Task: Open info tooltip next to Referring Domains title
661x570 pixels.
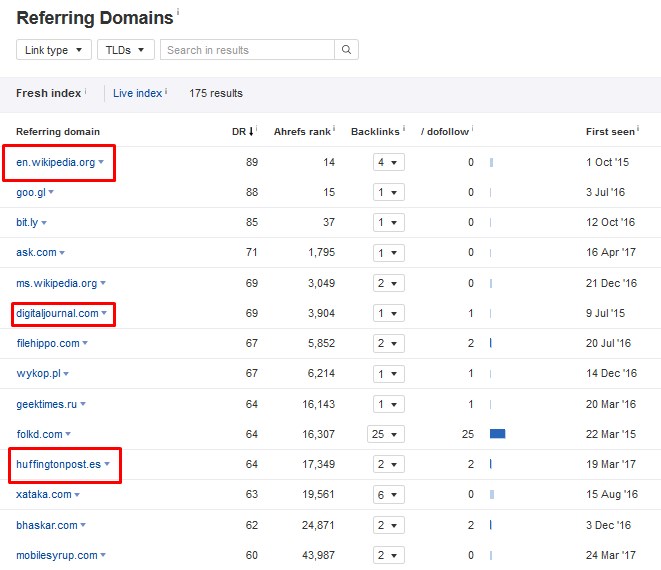Action: point(178,11)
